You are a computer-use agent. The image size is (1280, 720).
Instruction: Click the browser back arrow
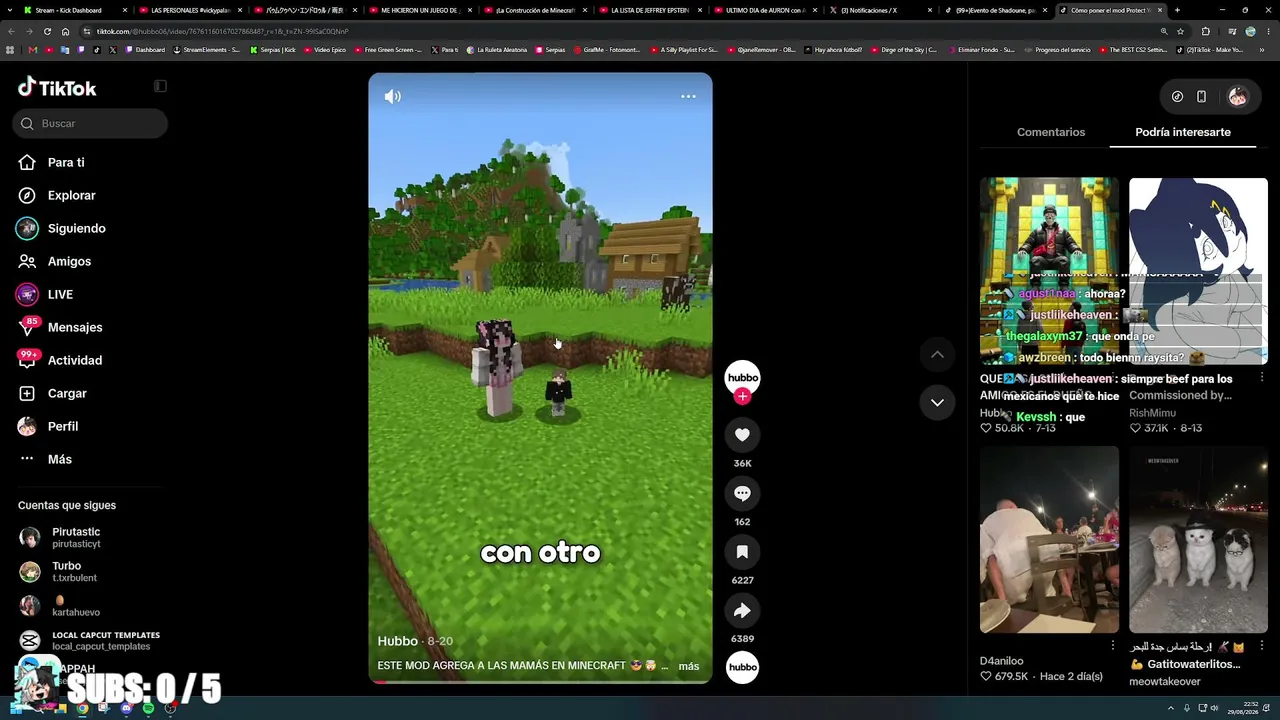10,31
